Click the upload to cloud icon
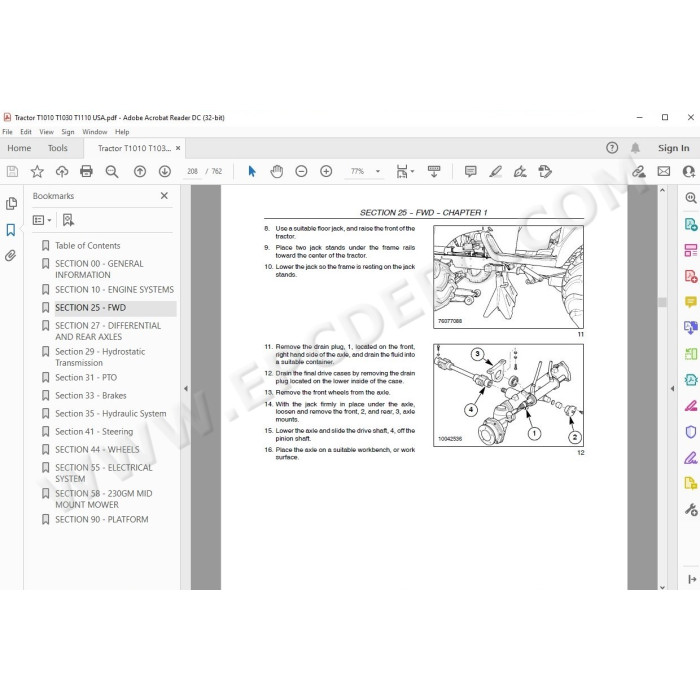700x700 pixels. pyautogui.click(x=62, y=171)
